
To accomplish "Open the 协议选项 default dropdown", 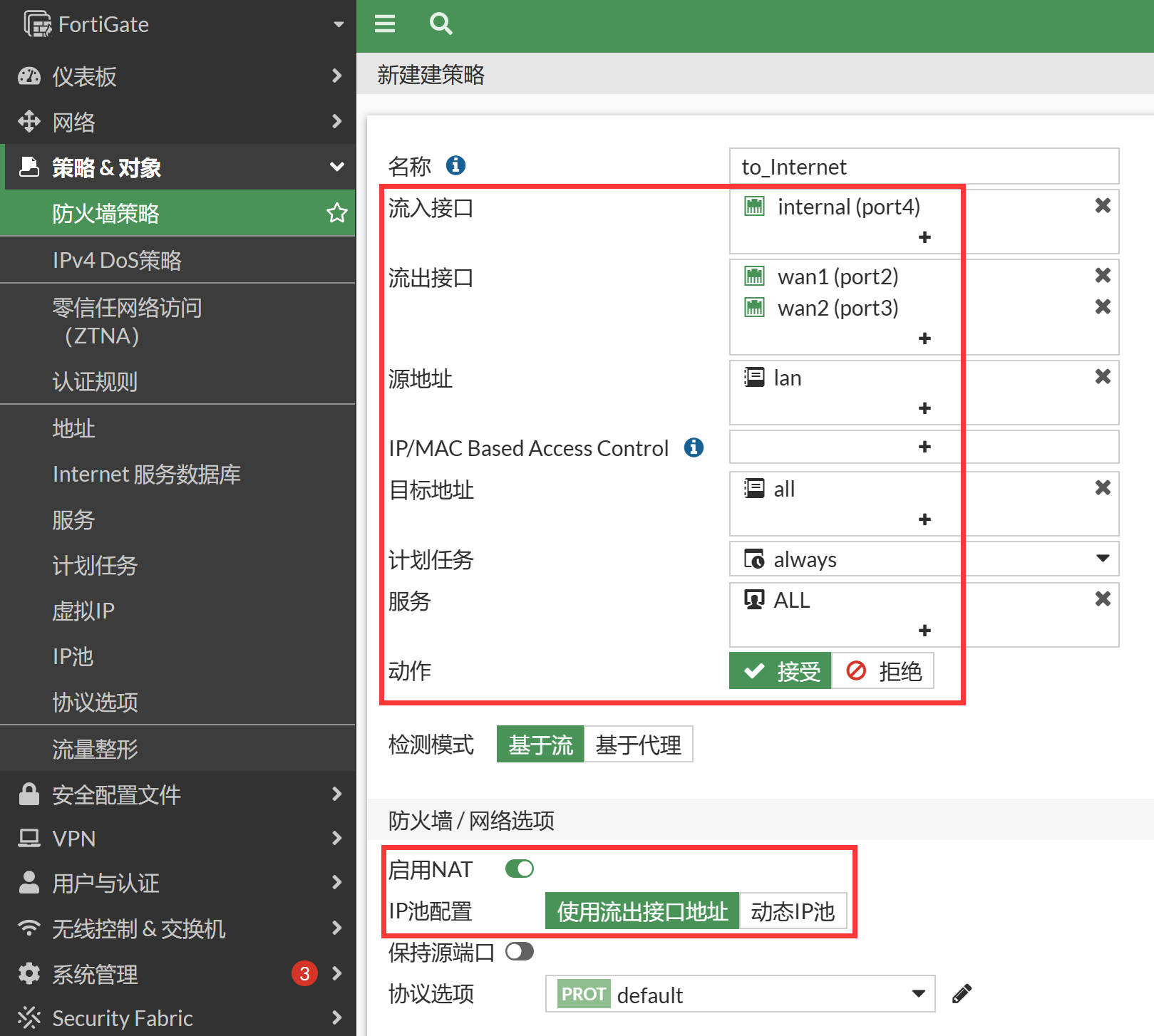I will (x=740, y=994).
